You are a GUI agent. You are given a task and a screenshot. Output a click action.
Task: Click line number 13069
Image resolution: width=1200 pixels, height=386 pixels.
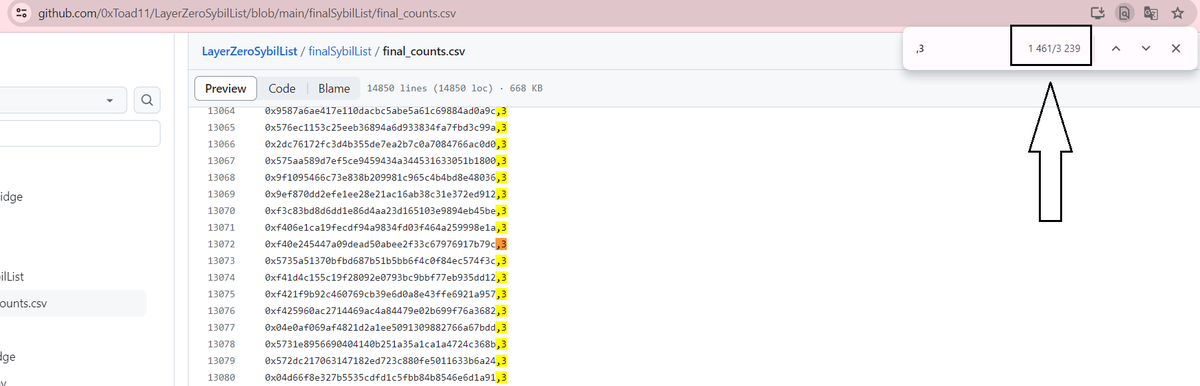[220, 193]
